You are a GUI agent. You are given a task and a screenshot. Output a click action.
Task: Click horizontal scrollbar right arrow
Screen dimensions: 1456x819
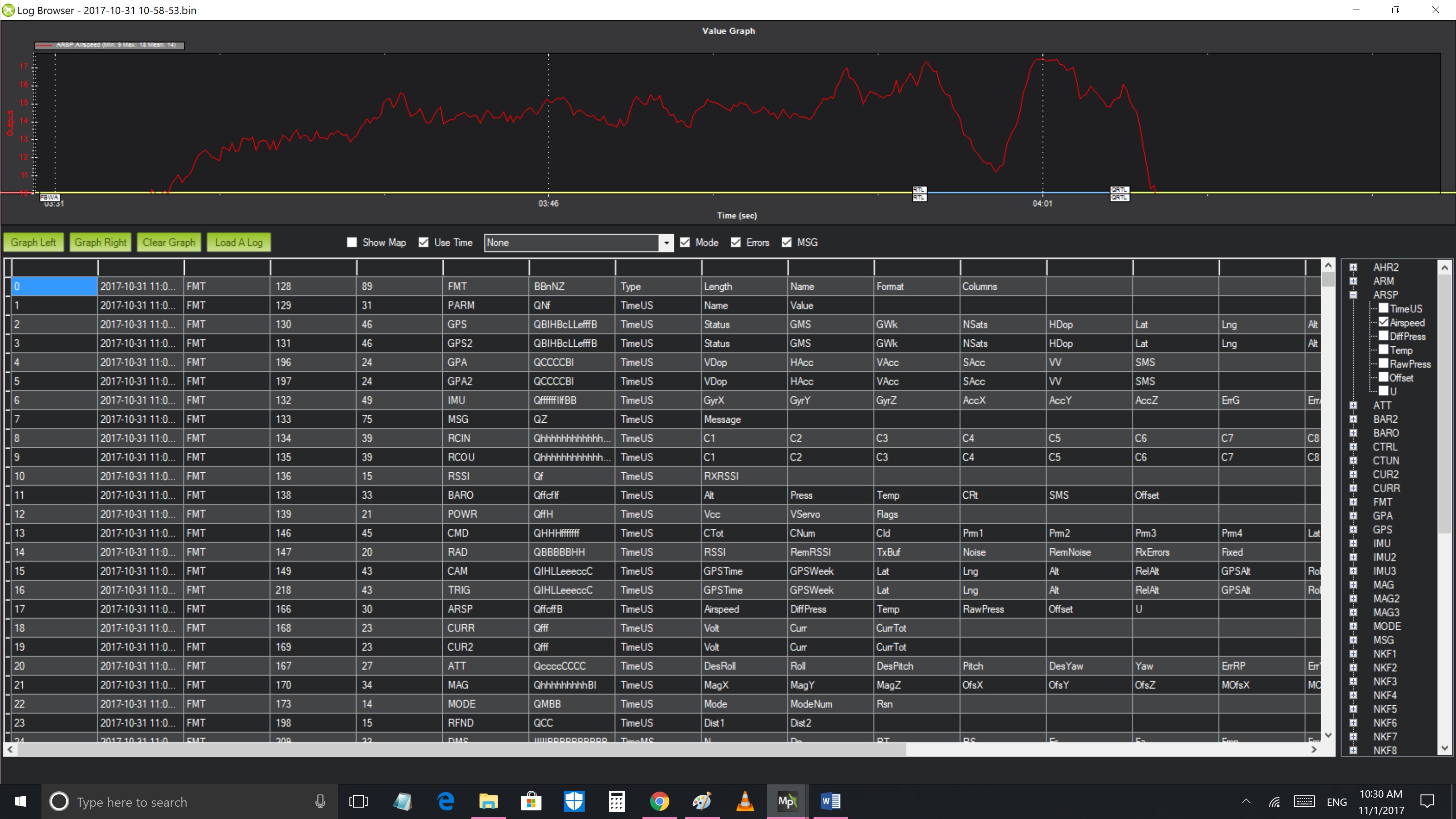(1314, 749)
